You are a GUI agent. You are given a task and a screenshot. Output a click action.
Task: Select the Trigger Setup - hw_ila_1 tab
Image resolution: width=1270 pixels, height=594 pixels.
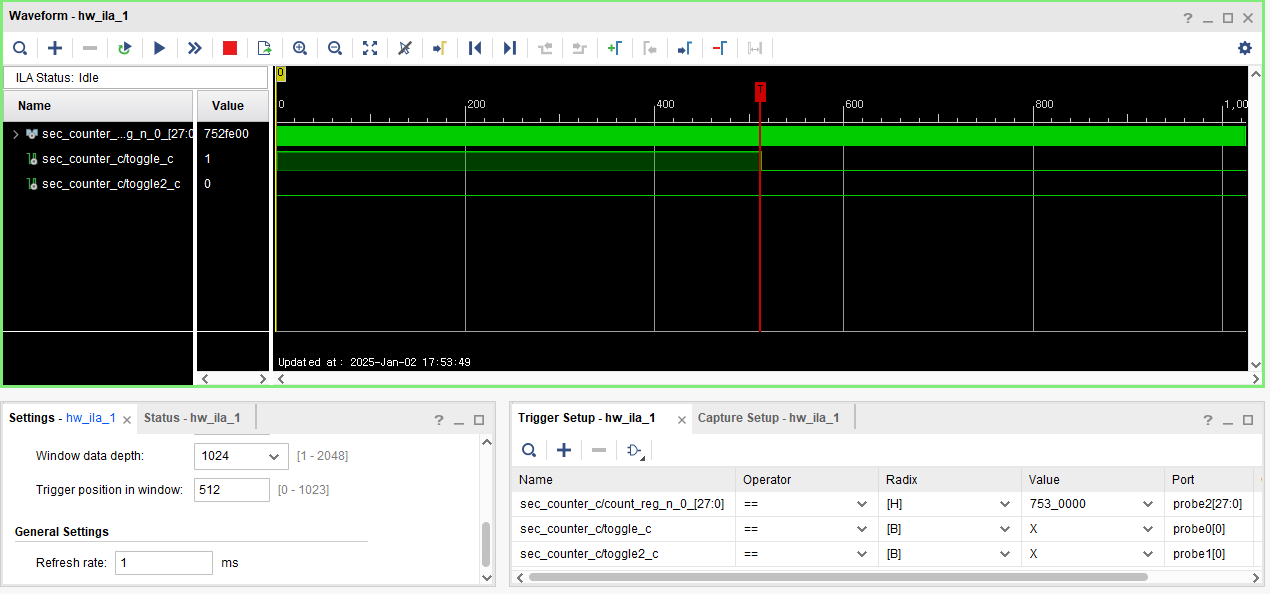coord(586,418)
